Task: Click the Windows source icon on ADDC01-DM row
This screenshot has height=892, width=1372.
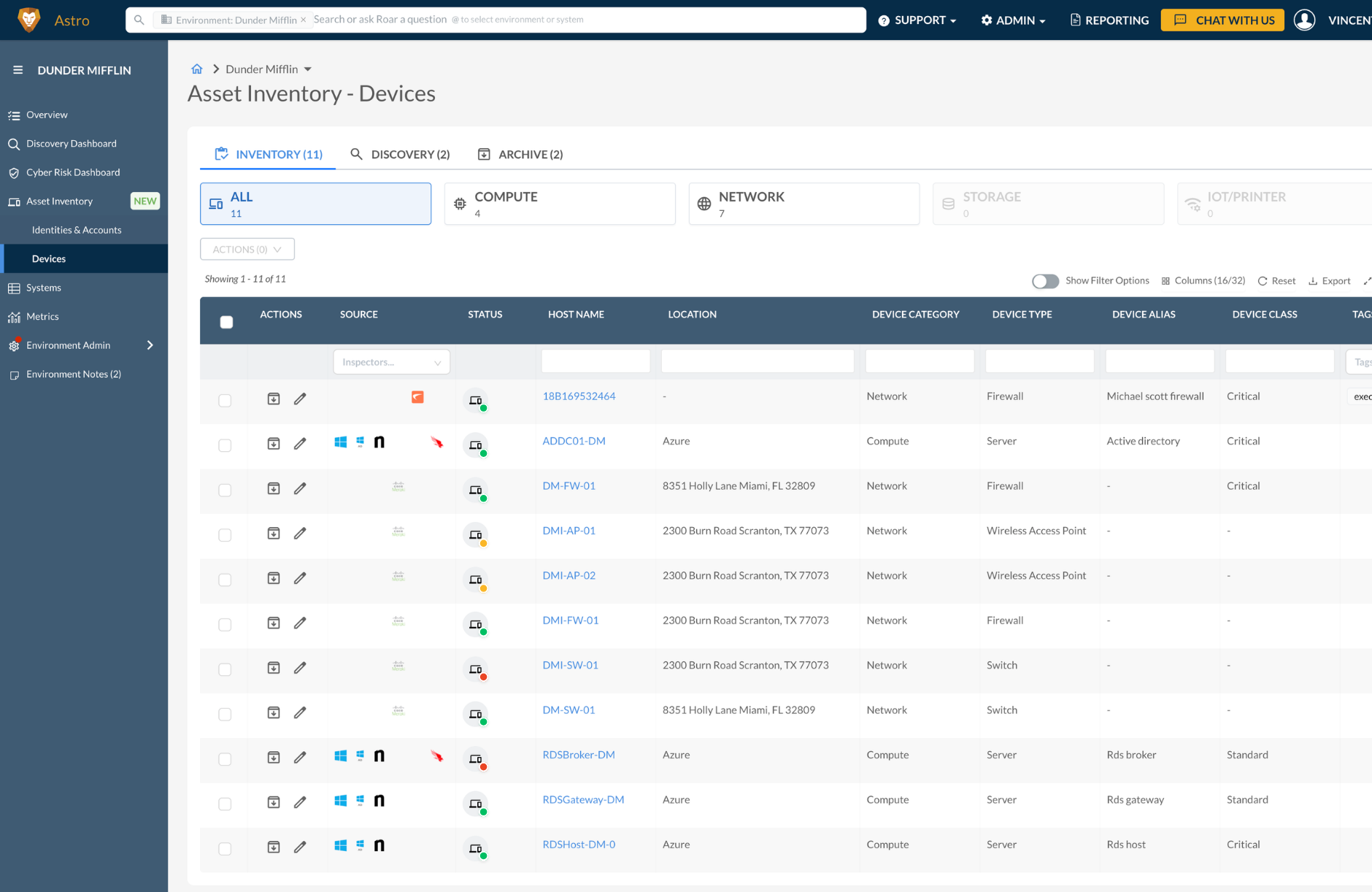Action: [x=341, y=442]
